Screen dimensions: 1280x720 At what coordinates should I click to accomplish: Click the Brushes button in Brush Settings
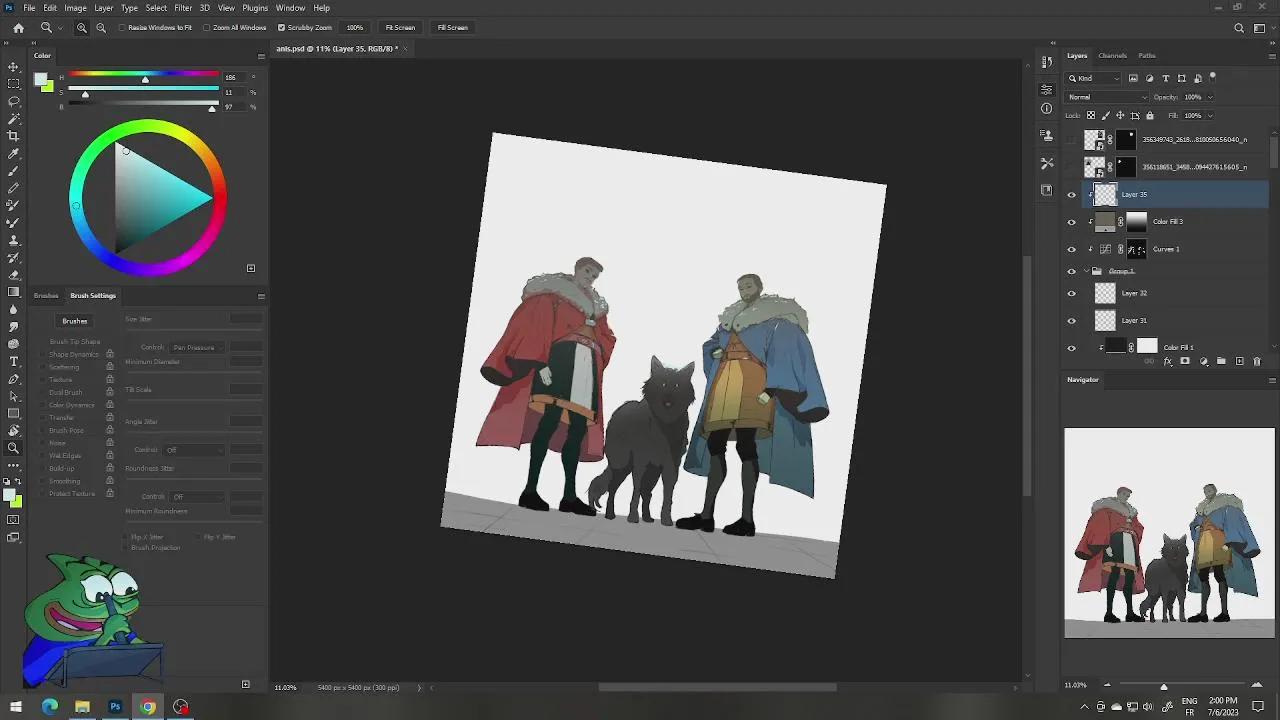(x=75, y=321)
